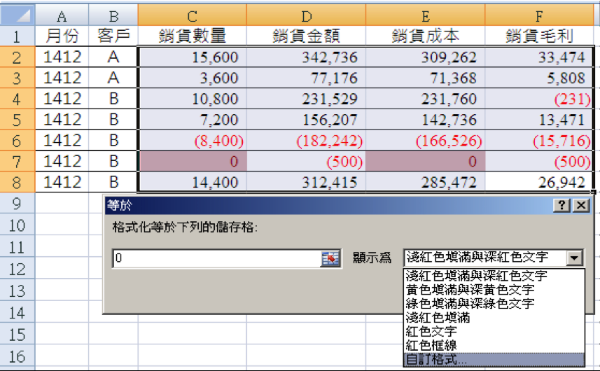Screen dimensions: 600x371
Task: Click cell with value 77,176
Action: (306, 78)
